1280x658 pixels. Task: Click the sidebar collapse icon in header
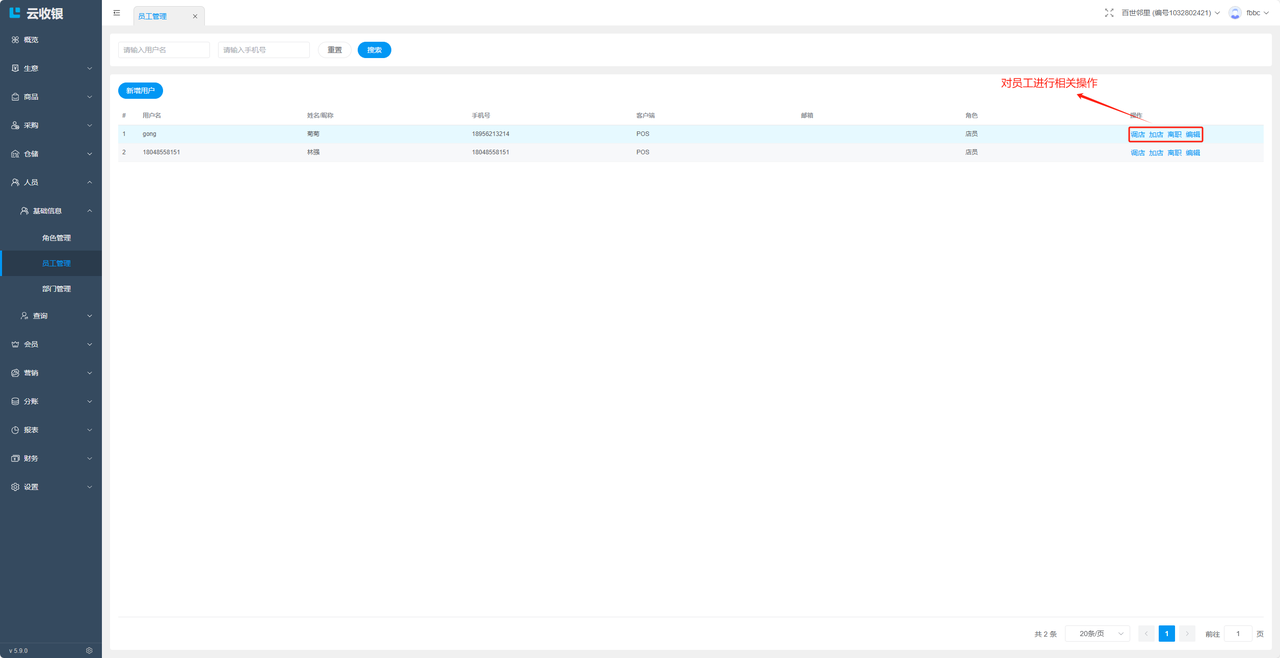117,13
